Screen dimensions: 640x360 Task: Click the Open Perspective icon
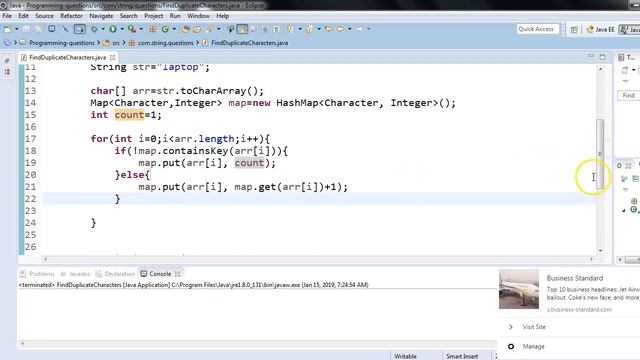coord(574,29)
